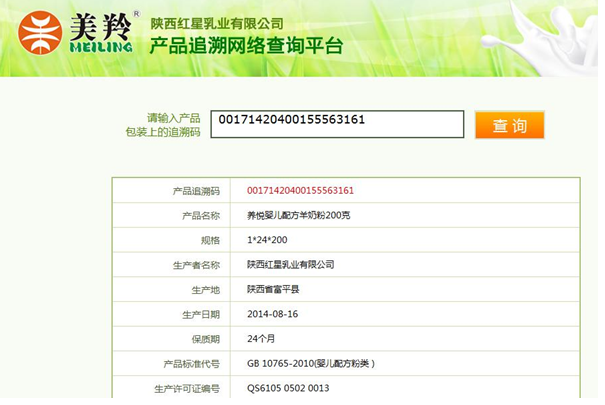Click the specification value 1*24*200
This screenshot has height=405, width=605.
265,241
